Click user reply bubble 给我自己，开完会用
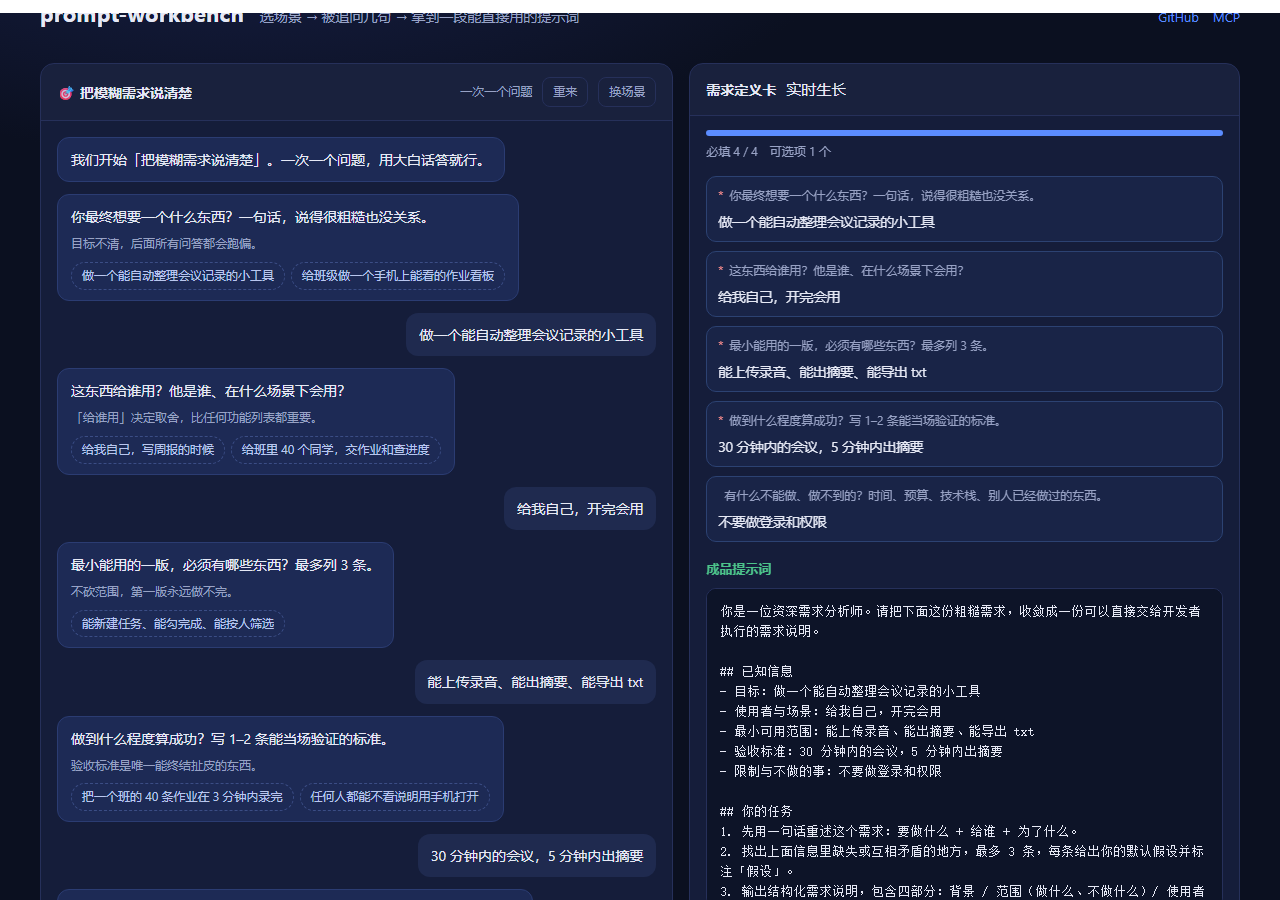 pyautogui.click(x=580, y=509)
